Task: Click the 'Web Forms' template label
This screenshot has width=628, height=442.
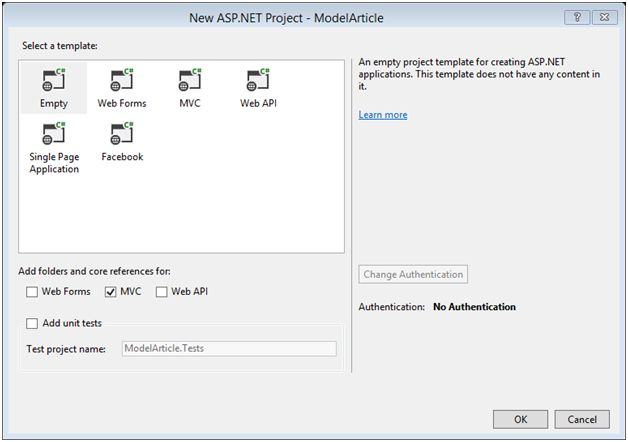Action: pos(122,103)
